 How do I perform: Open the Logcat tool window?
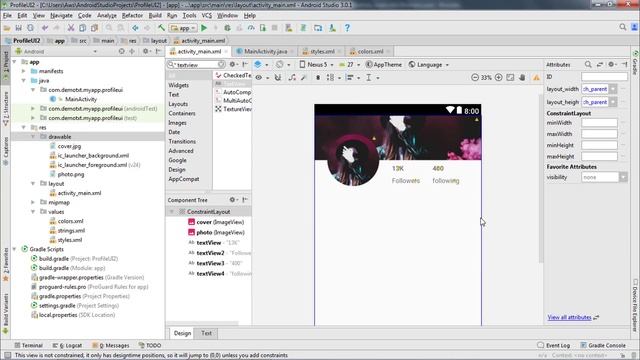point(67,345)
